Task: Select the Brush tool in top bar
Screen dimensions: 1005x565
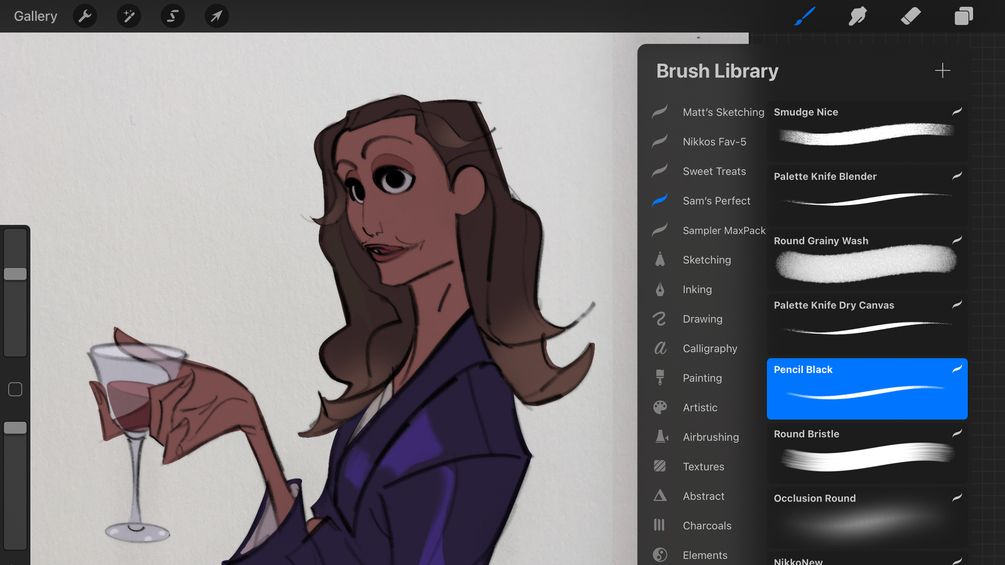Action: [x=805, y=16]
